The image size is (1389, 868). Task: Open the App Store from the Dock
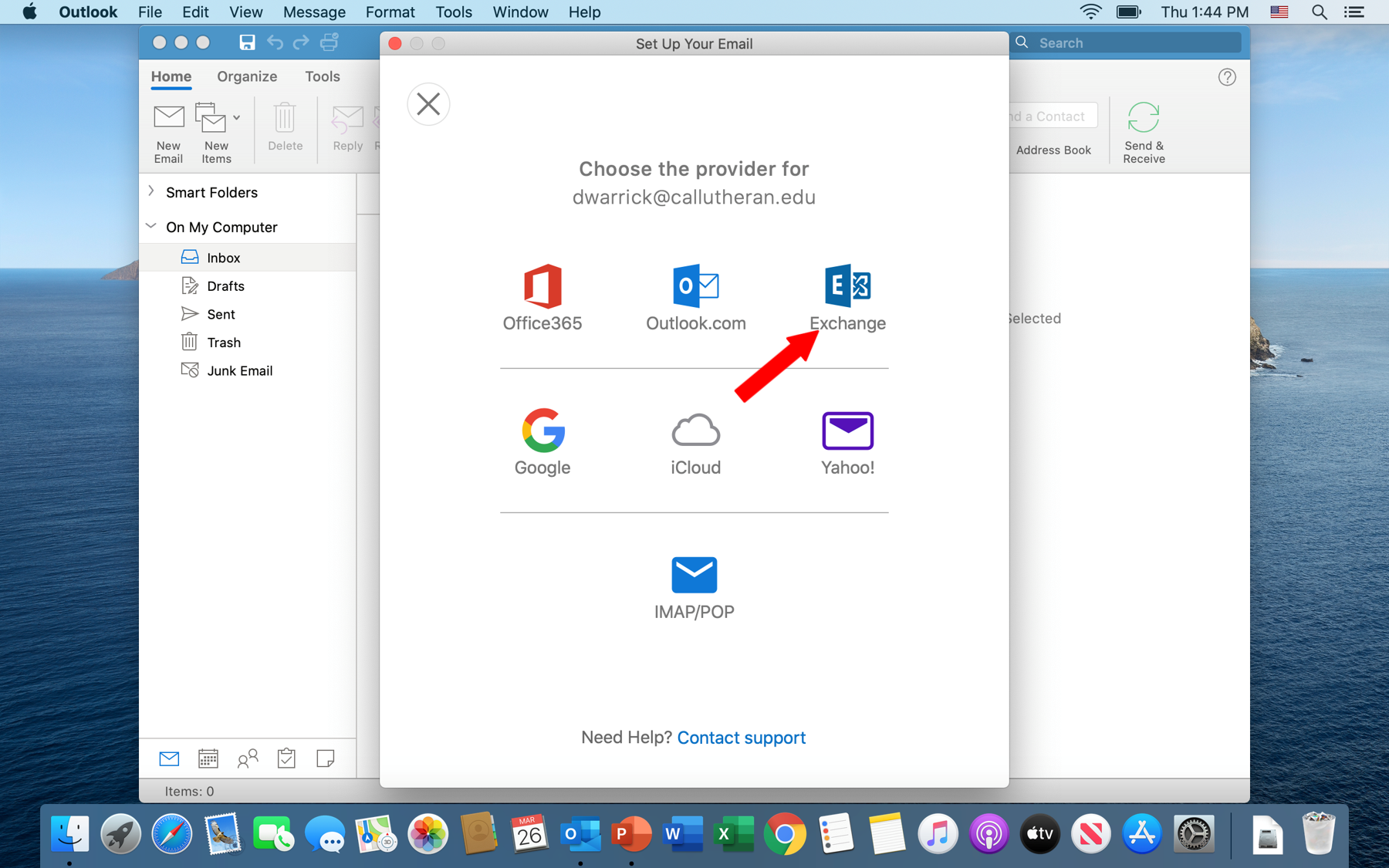[x=1142, y=834]
